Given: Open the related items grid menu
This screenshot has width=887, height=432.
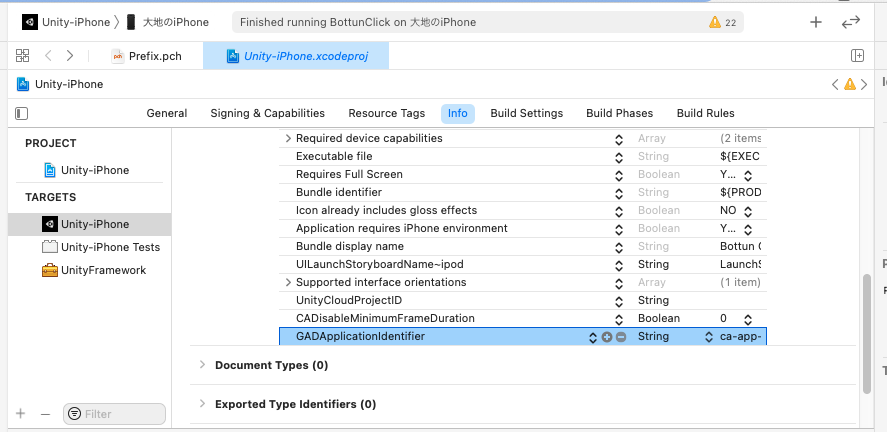Looking at the screenshot, I should coord(22,56).
